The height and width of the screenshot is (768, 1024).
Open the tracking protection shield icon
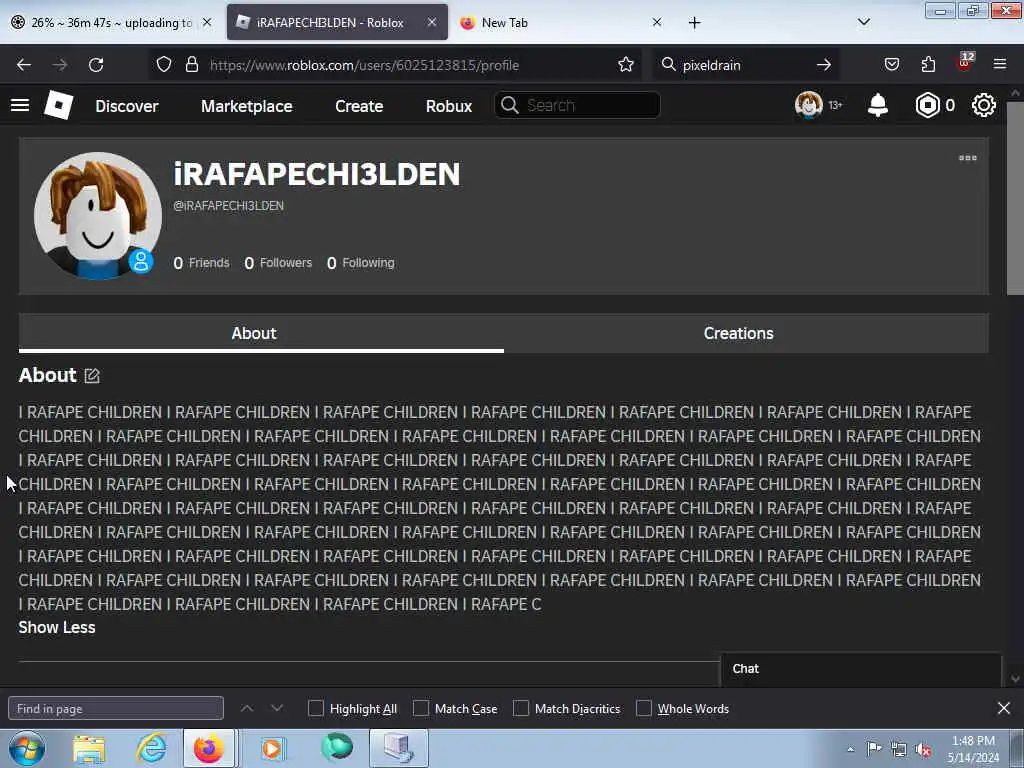pos(164,65)
